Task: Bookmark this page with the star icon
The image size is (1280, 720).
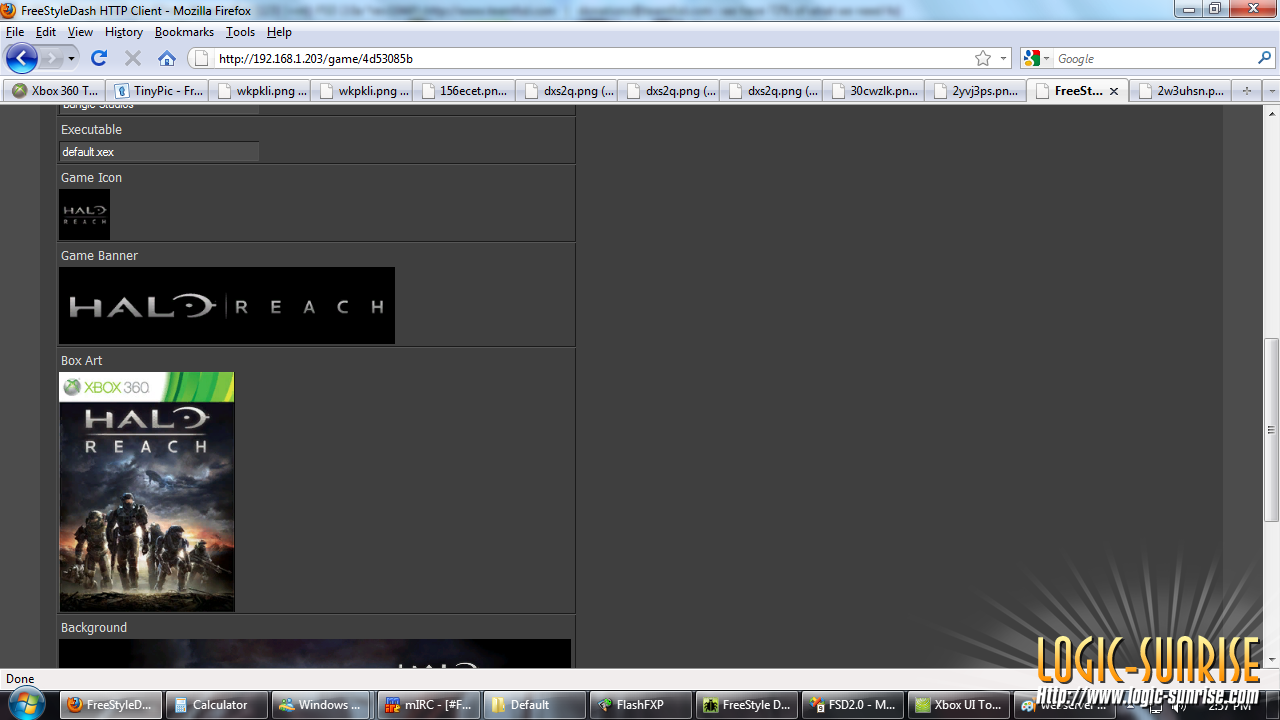Action: point(983,59)
